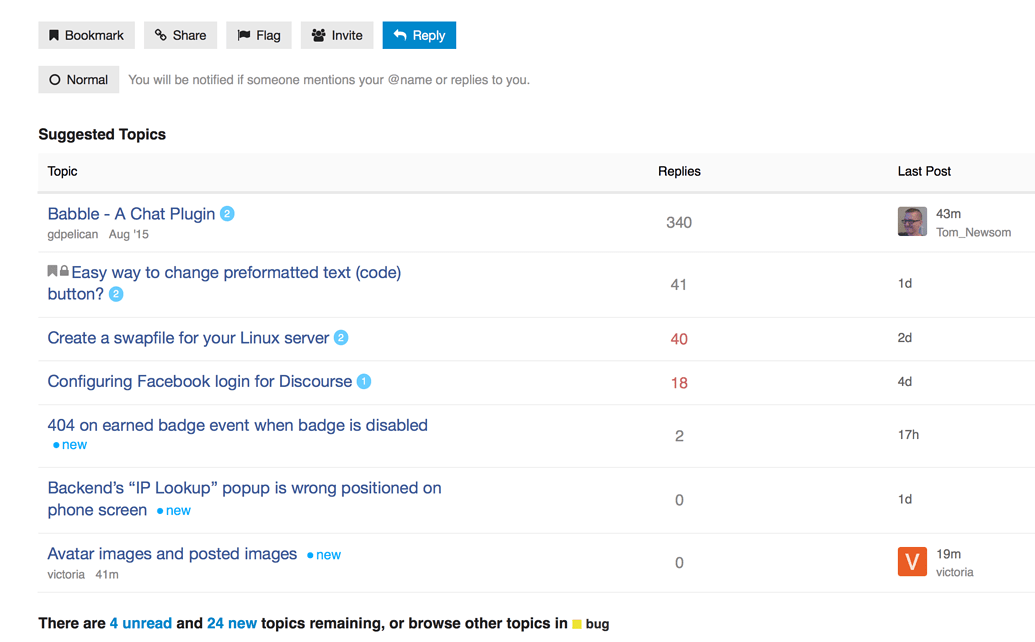
Task: Open the Normal notification level dropdown
Action: pos(78,80)
